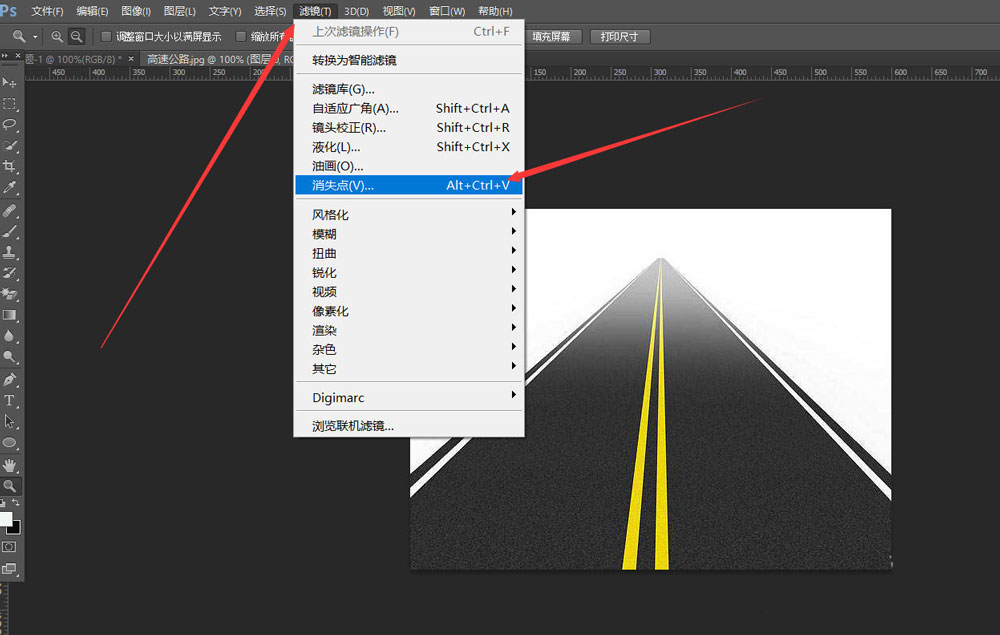Select the Quick Selection tool
The image size is (1000, 635).
click(10, 145)
